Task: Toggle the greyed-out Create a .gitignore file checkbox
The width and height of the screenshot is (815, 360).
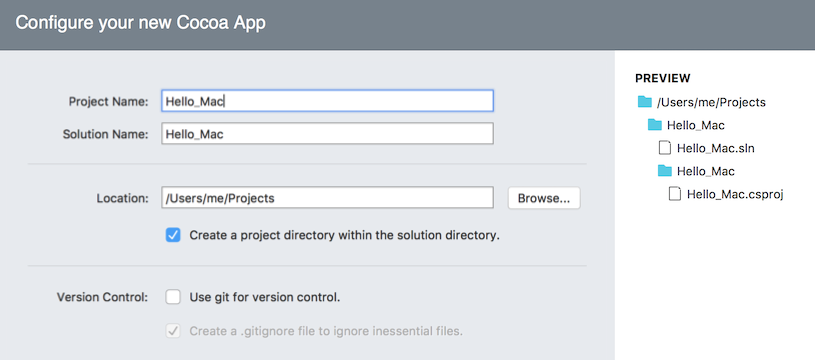Action: (x=173, y=331)
